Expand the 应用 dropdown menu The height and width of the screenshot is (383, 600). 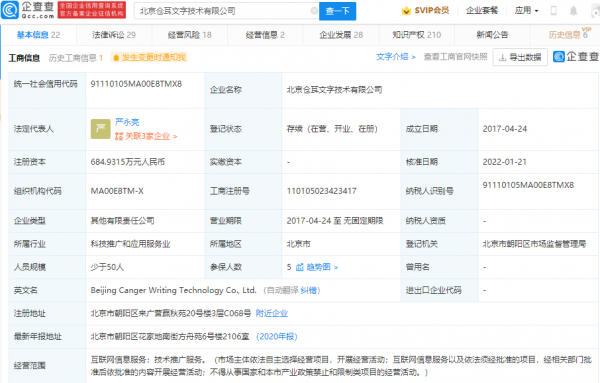coord(527,11)
